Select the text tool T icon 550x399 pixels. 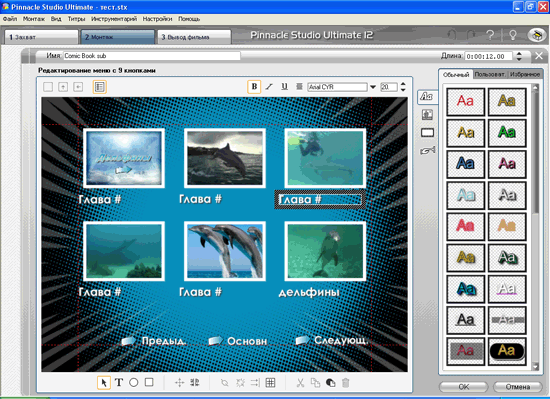(119, 383)
